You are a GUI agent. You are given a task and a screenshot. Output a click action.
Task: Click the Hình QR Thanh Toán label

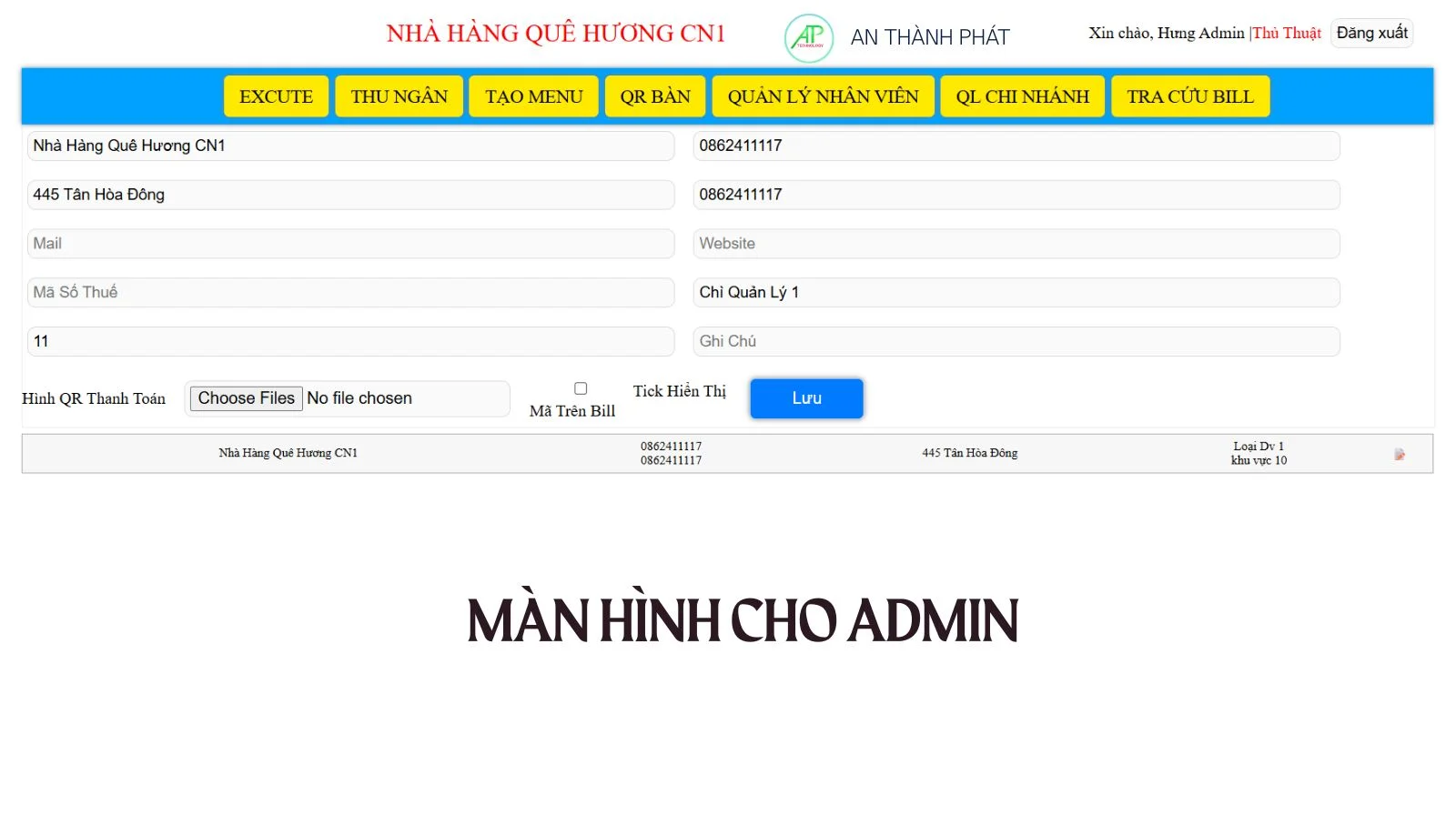(94, 398)
